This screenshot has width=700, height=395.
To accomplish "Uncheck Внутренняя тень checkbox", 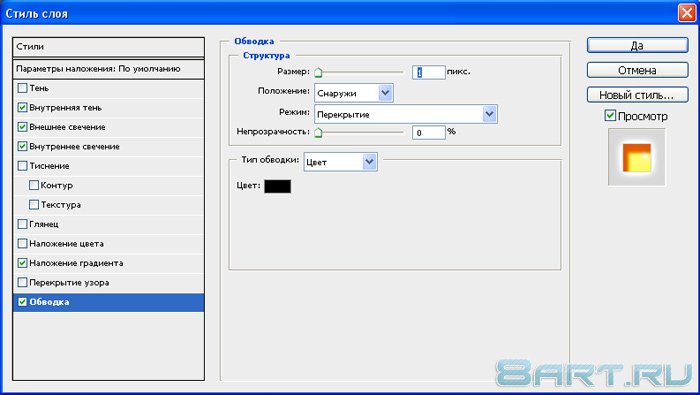I will point(22,108).
